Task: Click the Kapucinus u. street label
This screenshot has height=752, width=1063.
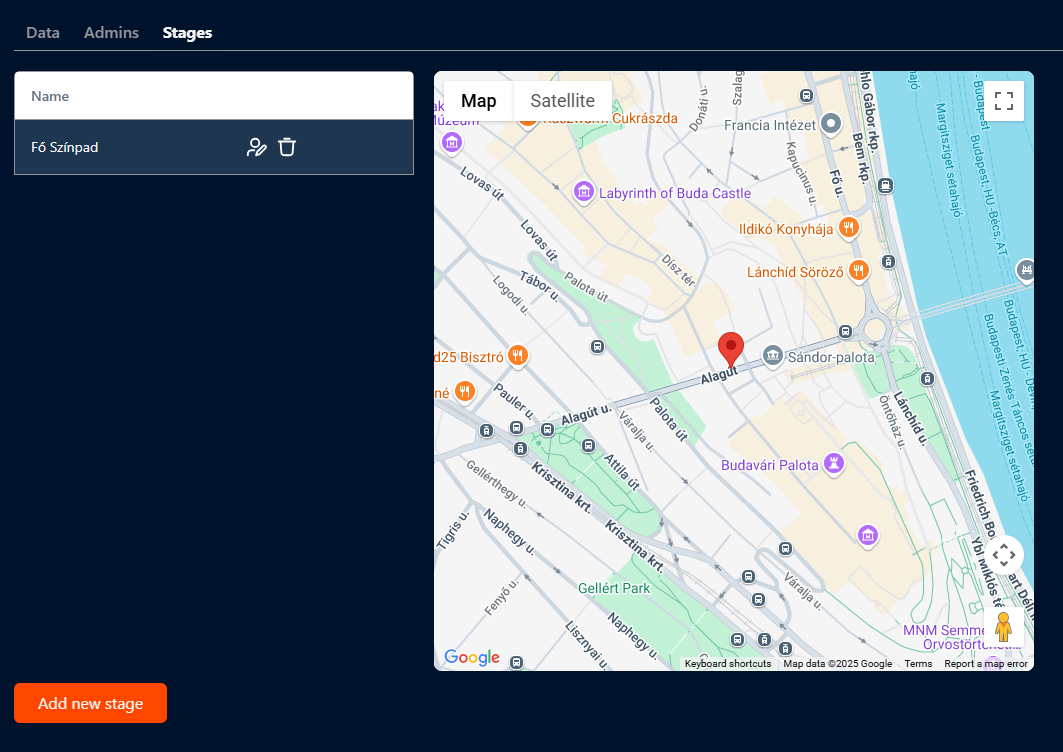Action: 801,173
